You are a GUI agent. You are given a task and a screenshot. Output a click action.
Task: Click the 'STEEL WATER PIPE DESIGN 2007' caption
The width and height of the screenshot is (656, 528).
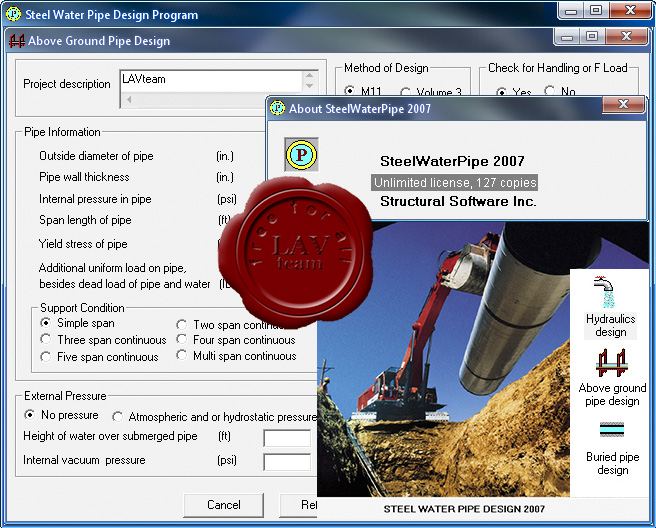pyautogui.click(x=464, y=509)
